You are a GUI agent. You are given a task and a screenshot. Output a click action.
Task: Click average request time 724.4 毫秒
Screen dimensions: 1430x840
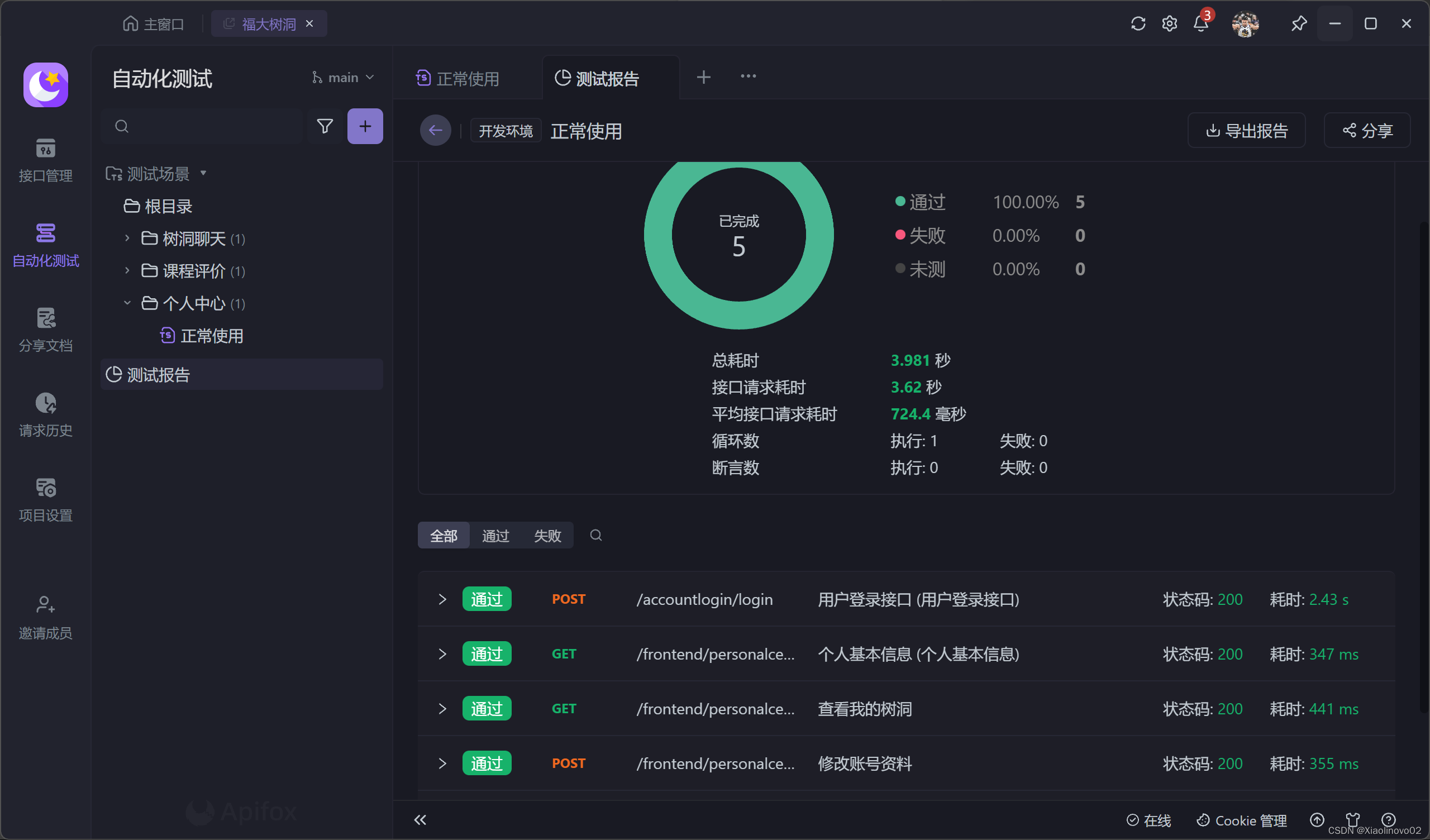tap(928, 413)
